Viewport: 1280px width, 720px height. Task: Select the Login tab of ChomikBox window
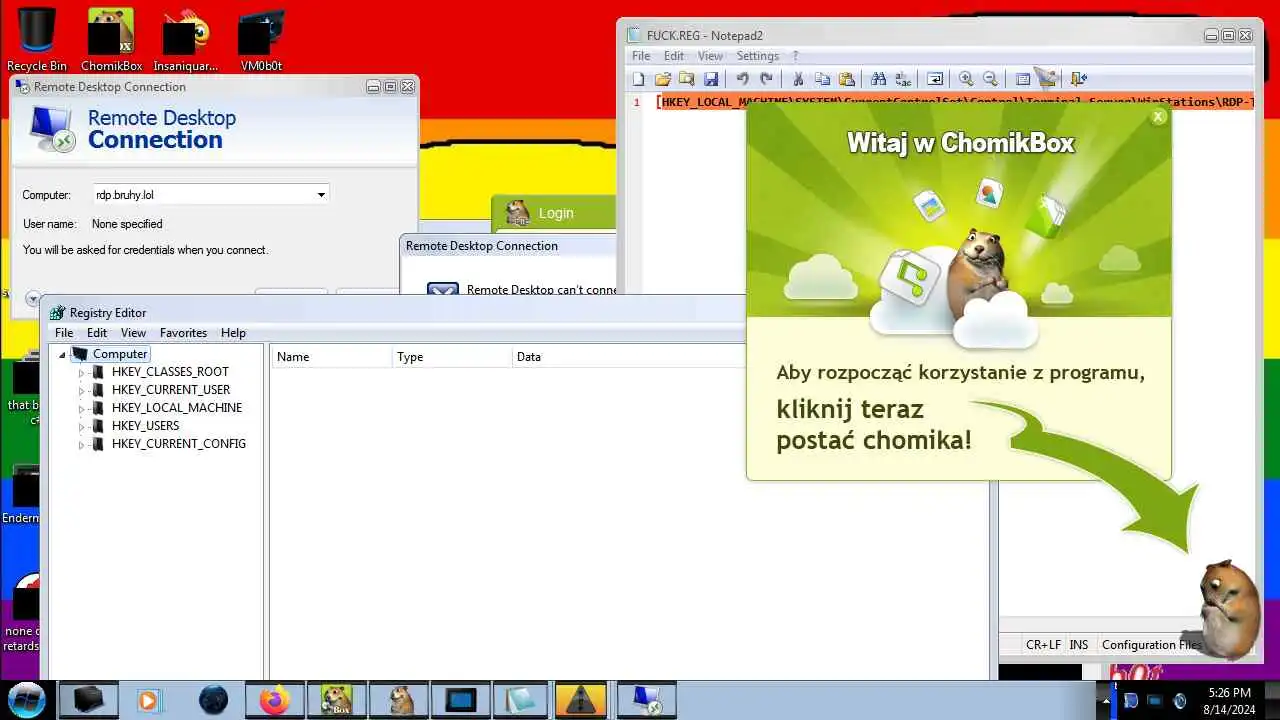(x=555, y=213)
